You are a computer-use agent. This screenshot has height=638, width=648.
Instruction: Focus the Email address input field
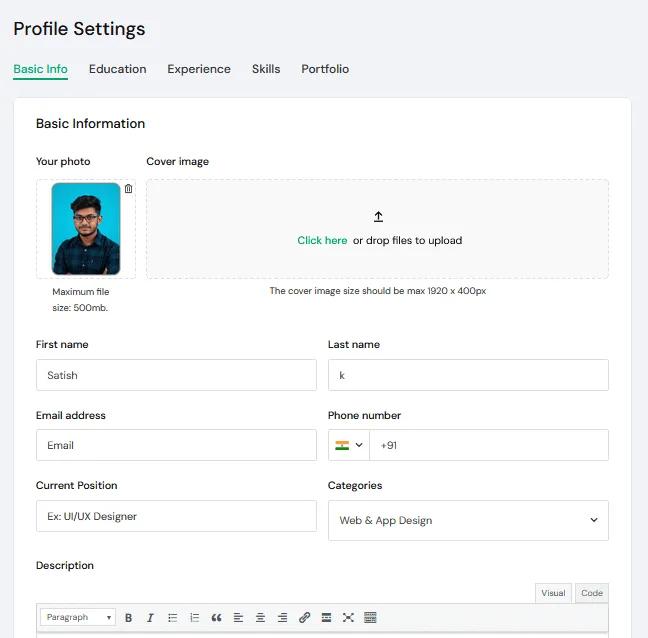tap(176, 445)
